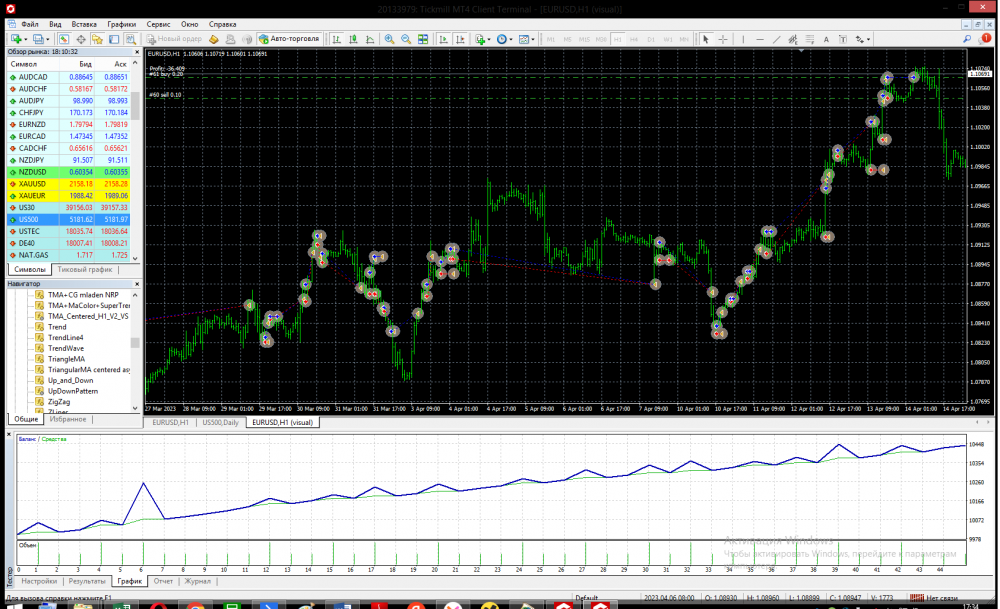The height and width of the screenshot is (609, 1000).
Task: Open the indicators list dropdown arrow
Action: click(x=490, y=39)
